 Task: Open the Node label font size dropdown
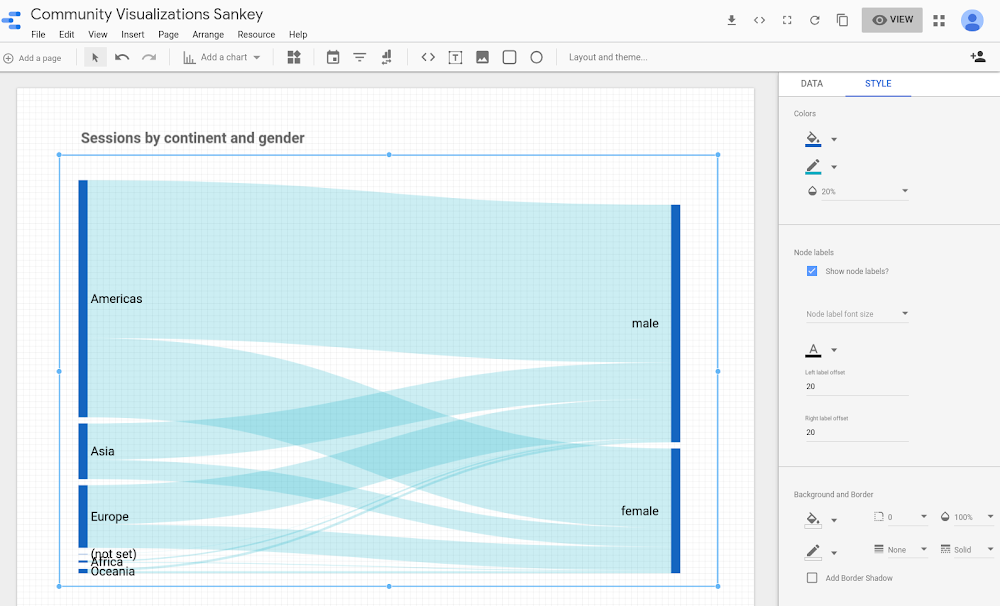coord(857,314)
